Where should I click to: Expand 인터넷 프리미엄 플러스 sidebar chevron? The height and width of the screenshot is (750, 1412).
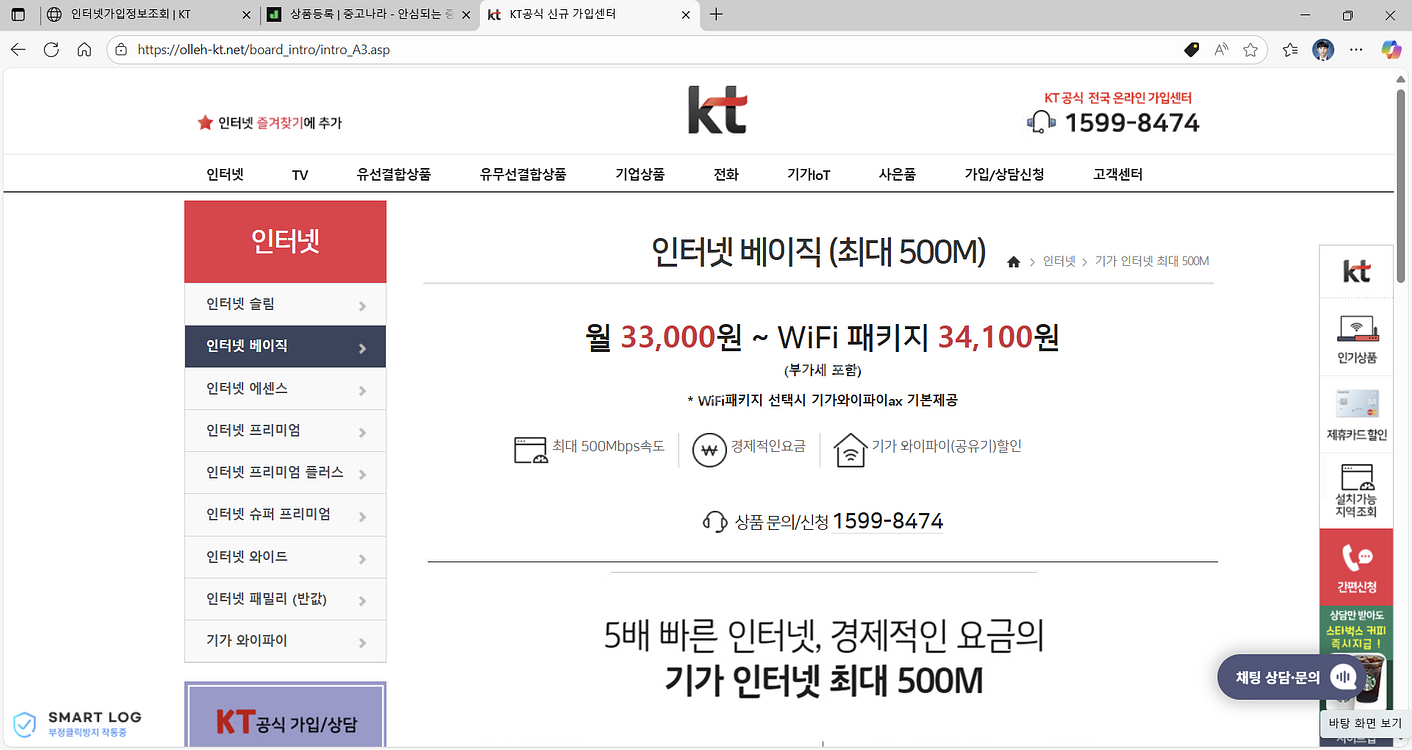click(x=362, y=474)
